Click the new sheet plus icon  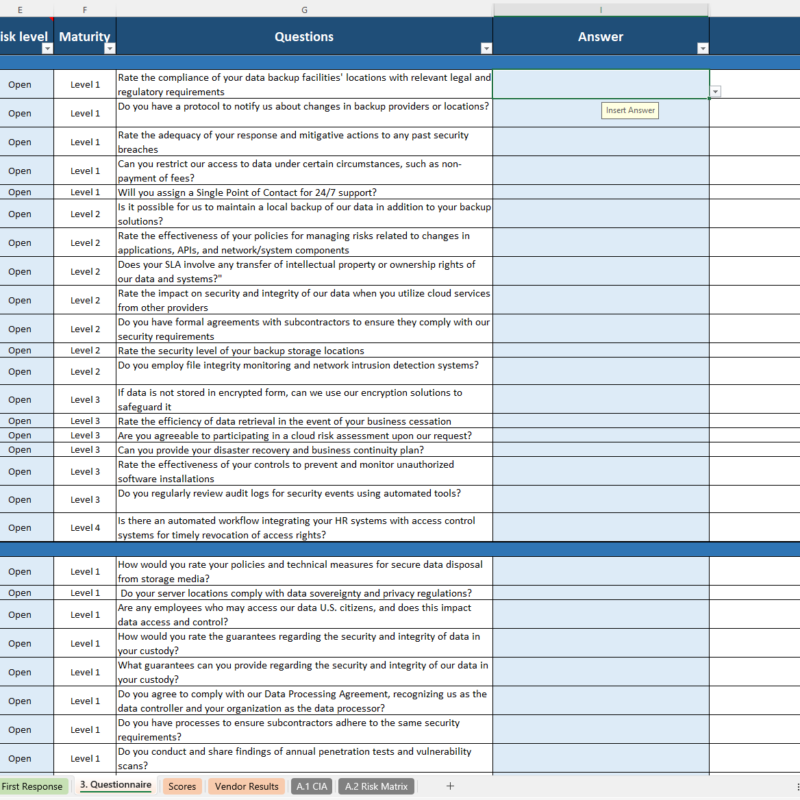point(450,787)
